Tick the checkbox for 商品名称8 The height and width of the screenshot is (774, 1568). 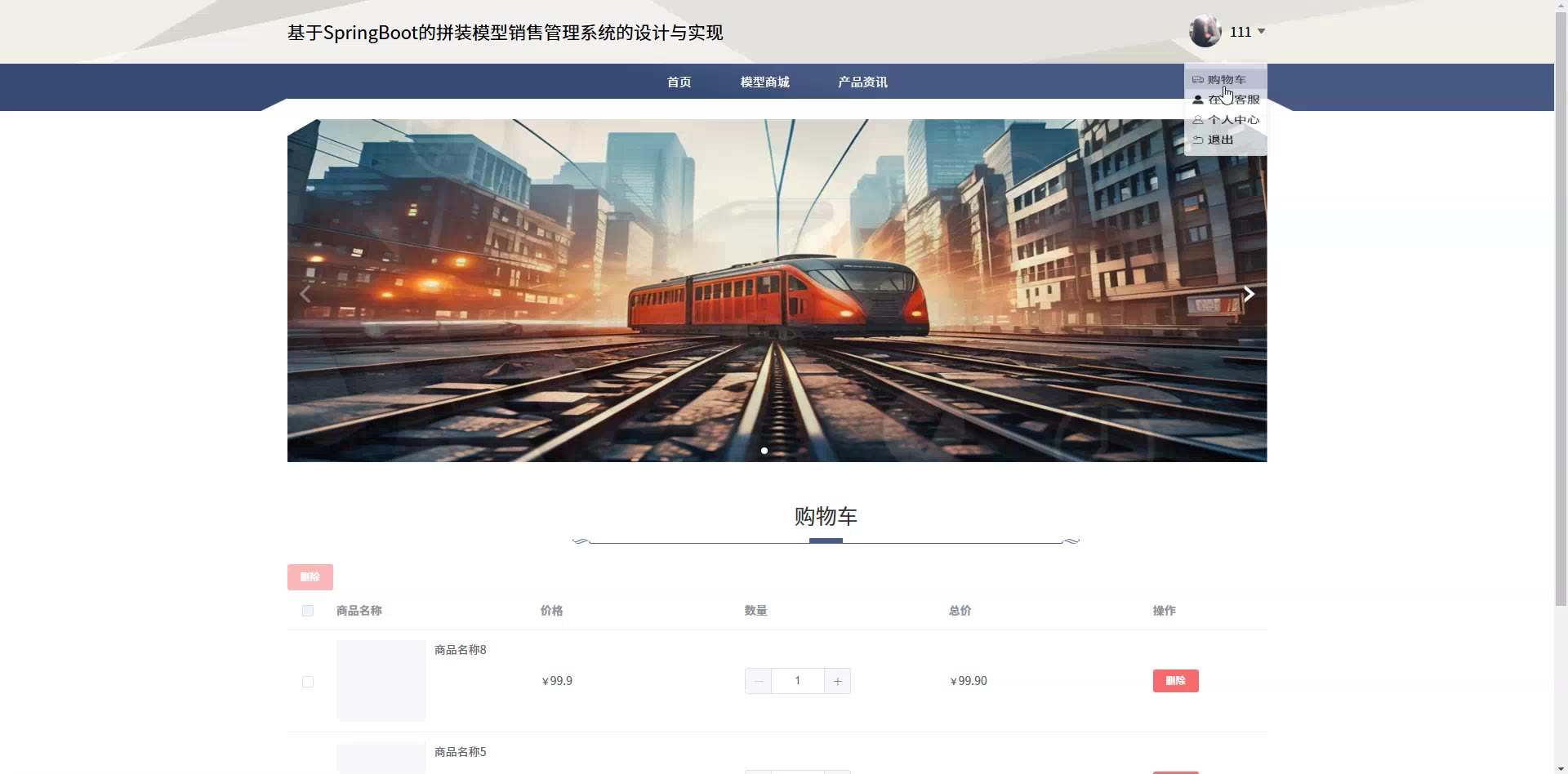click(308, 682)
